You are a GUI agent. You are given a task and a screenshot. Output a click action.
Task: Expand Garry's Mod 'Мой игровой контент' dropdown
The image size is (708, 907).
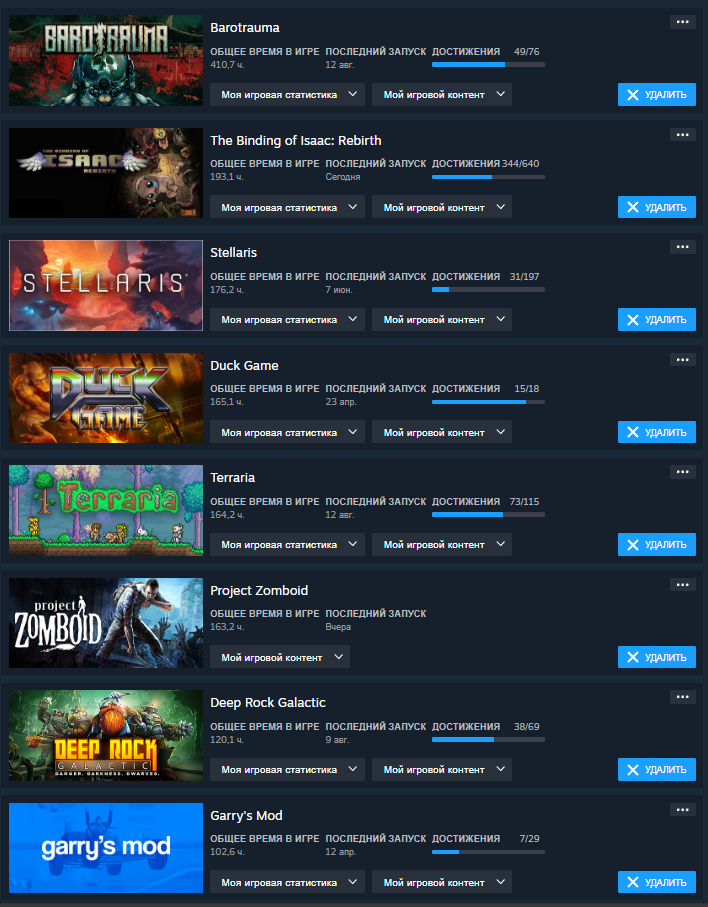(x=442, y=882)
